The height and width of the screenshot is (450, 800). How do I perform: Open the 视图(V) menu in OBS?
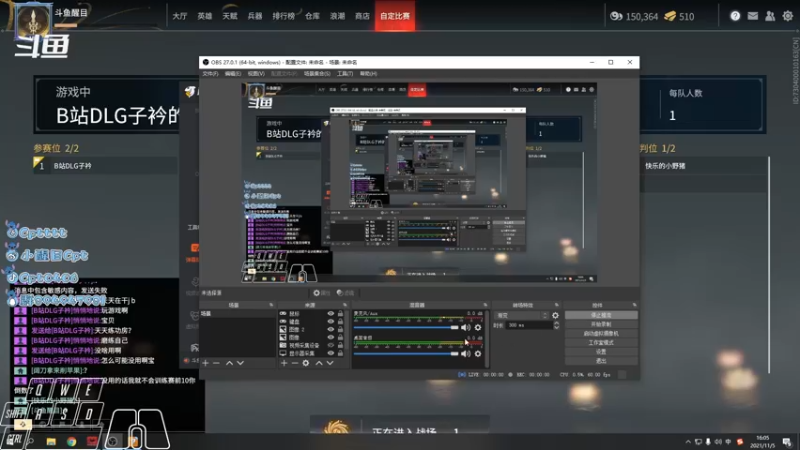256,74
